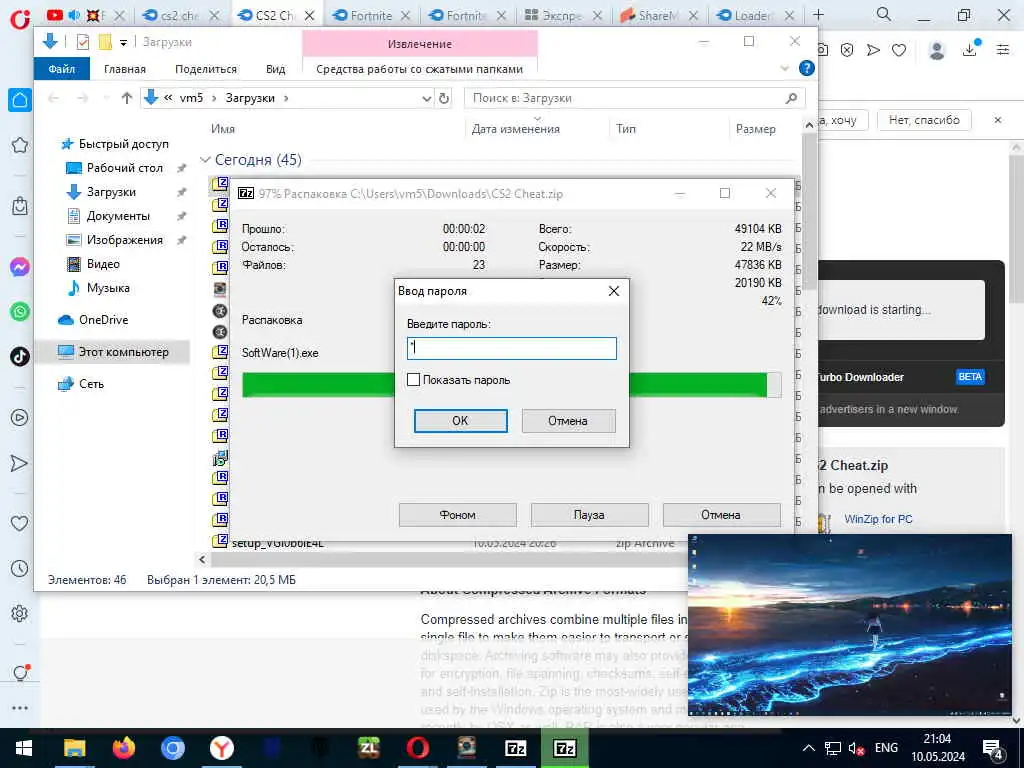Screen dimensions: 1024x768
Task: Sort by the Имя column header
Action: tap(223, 129)
